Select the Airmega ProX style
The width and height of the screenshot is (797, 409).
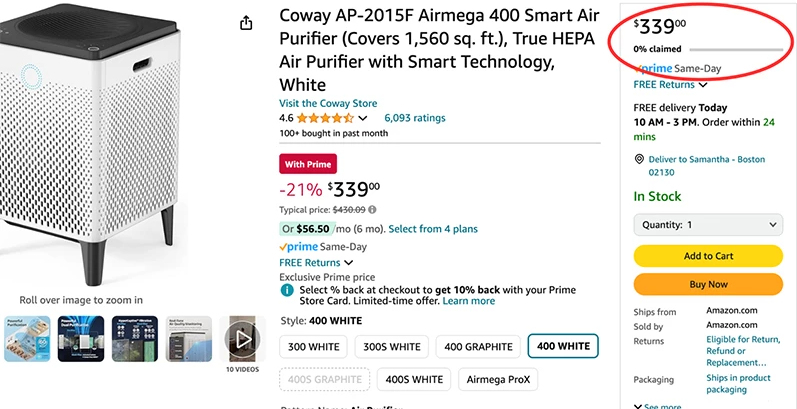point(497,380)
